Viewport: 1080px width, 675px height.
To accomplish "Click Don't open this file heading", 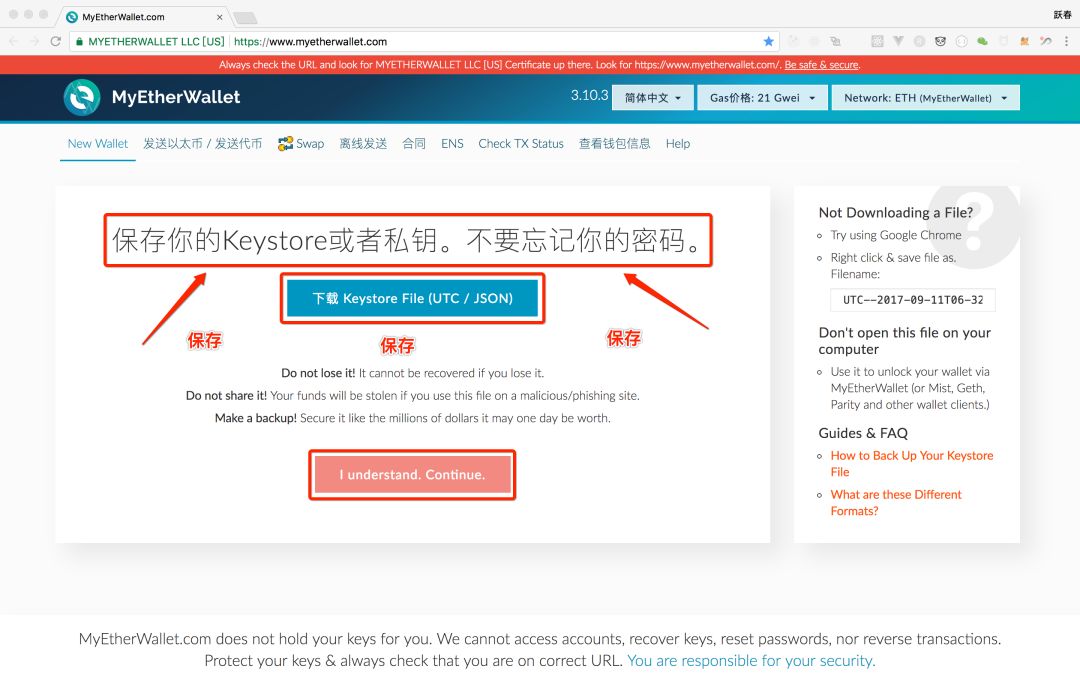I will click(x=904, y=341).
